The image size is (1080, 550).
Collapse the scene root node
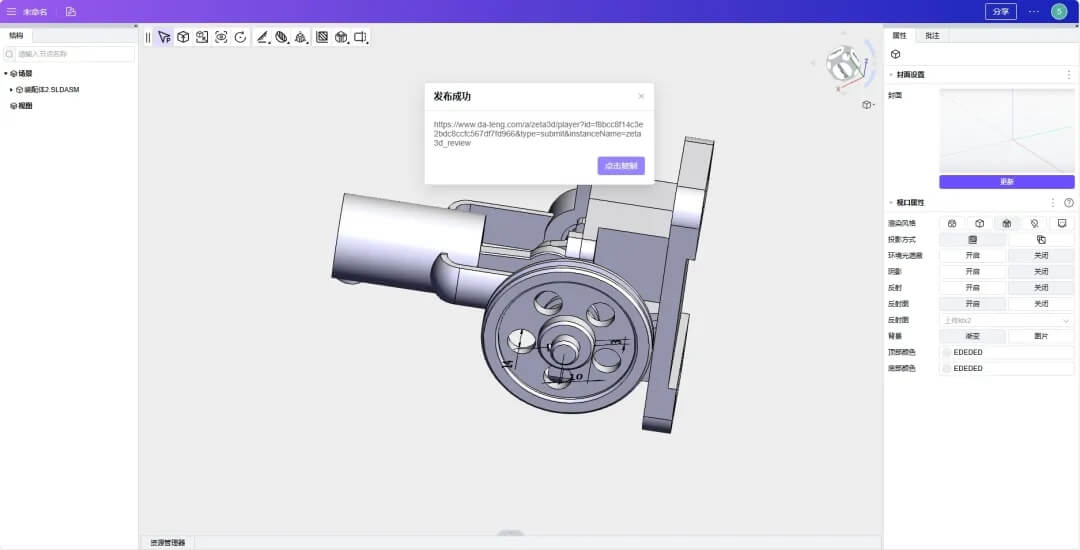pos(6,73)
